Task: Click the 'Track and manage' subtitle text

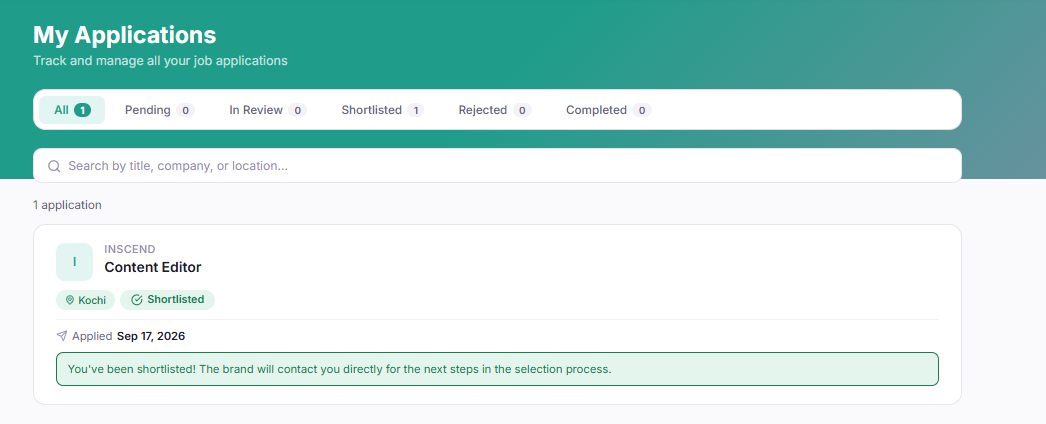Action: (x=160, y=61)
